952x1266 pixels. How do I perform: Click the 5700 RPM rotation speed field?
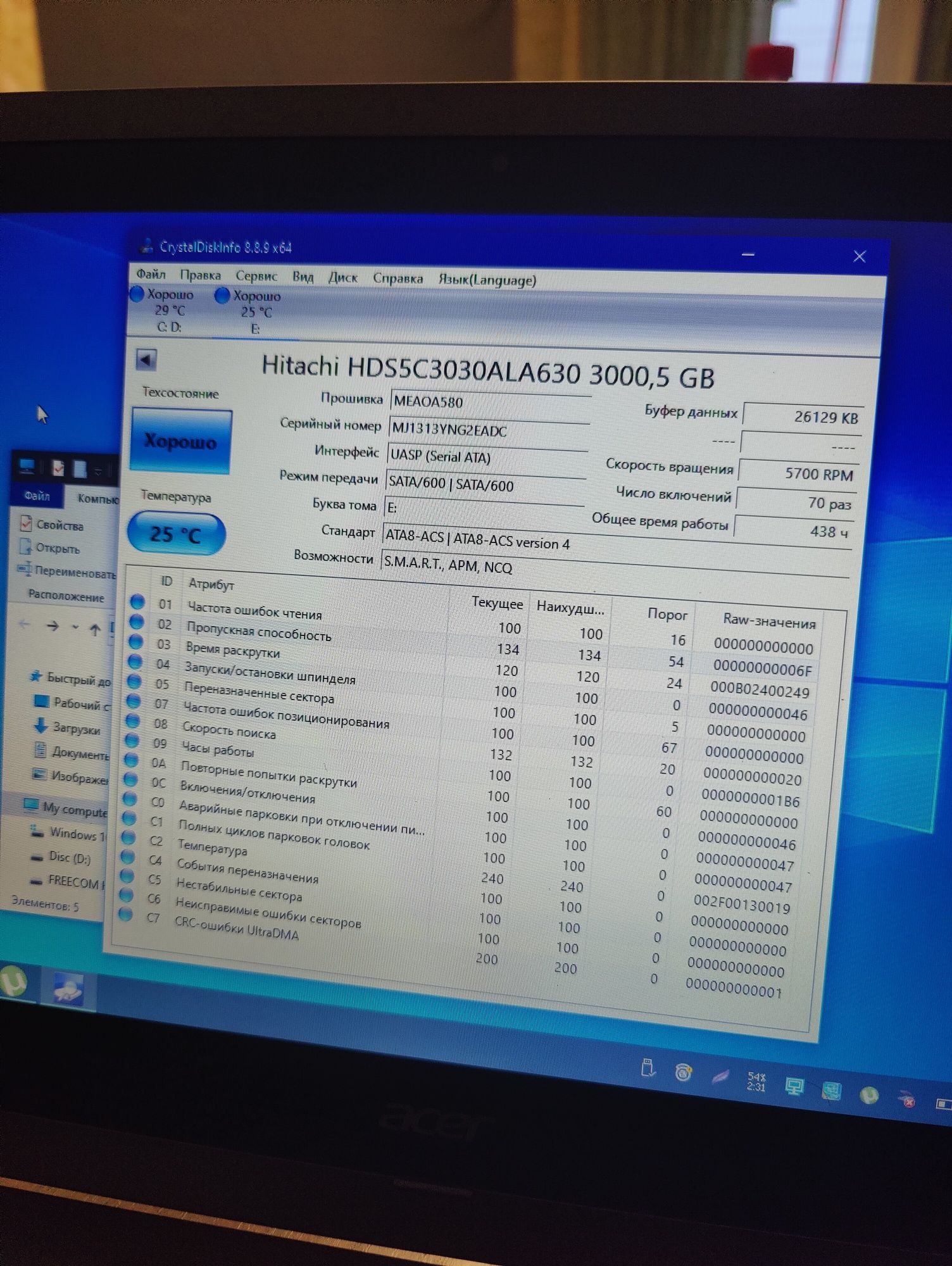798,473
